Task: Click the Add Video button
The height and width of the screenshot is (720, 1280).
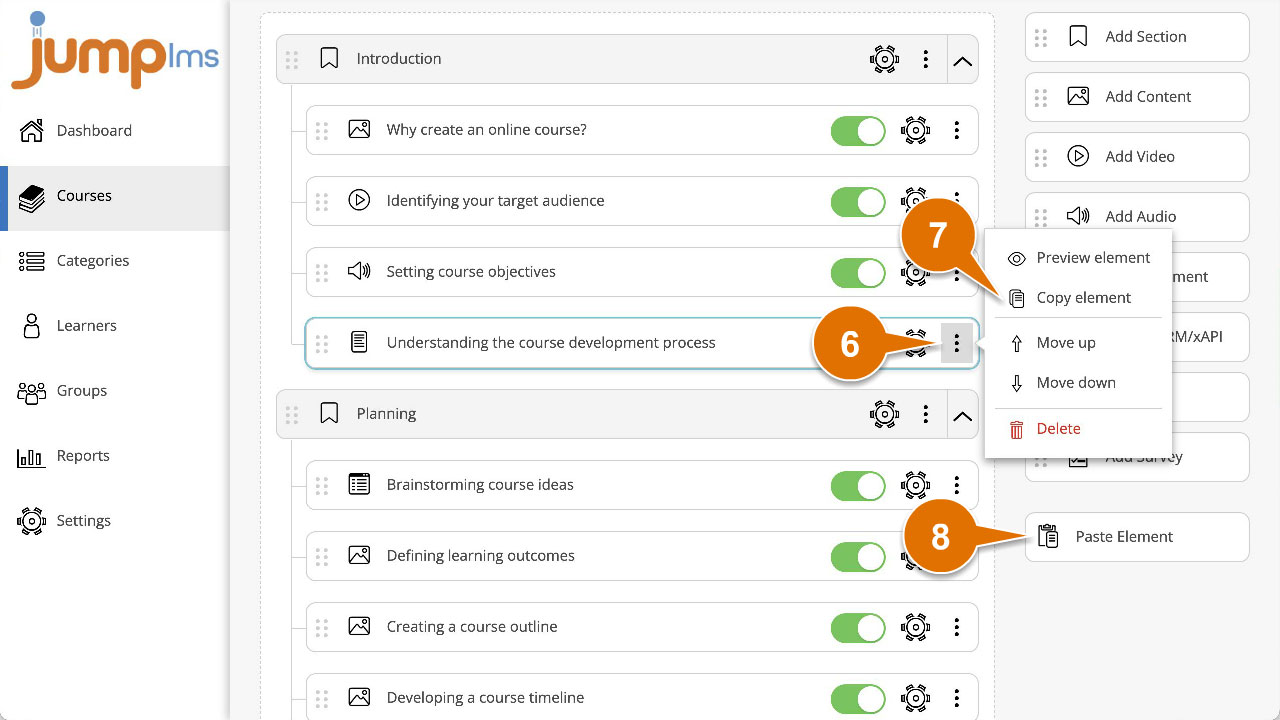Action: tap(1137, 157)
